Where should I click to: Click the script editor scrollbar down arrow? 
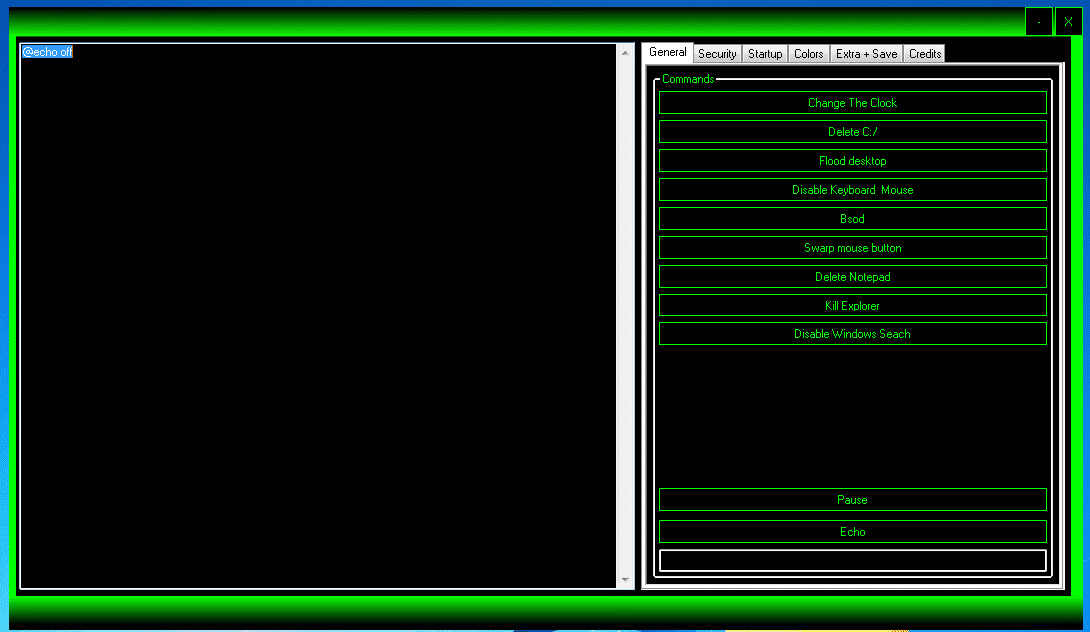pos(625,580)
